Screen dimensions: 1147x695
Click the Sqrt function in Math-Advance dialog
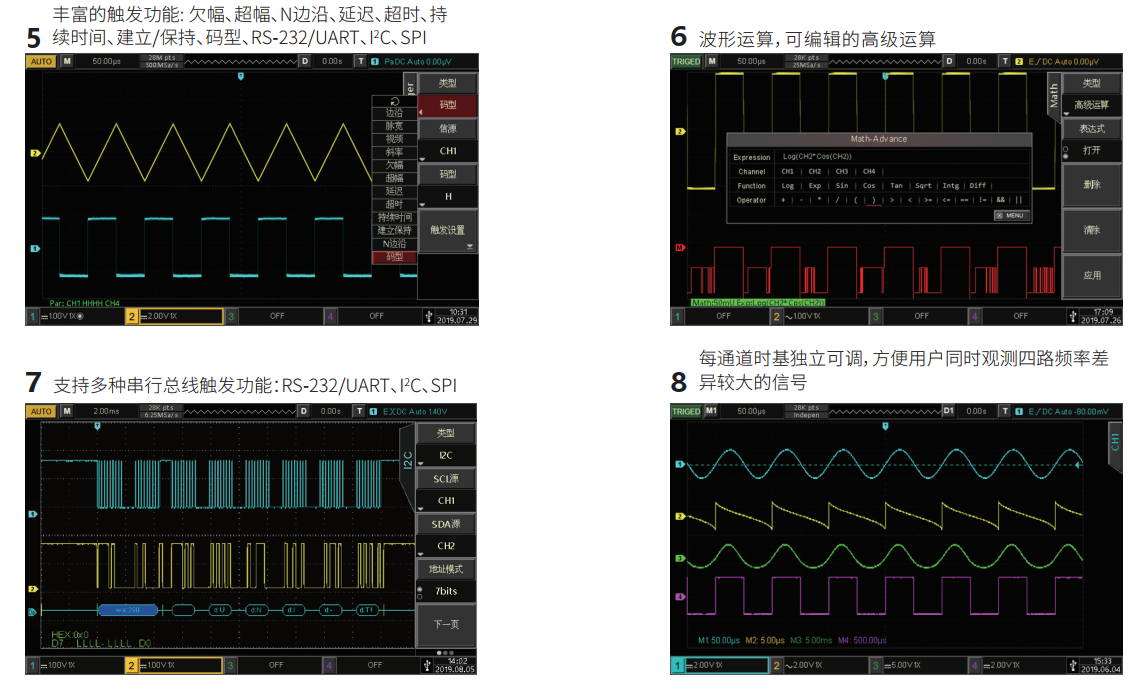click(923, 185)
